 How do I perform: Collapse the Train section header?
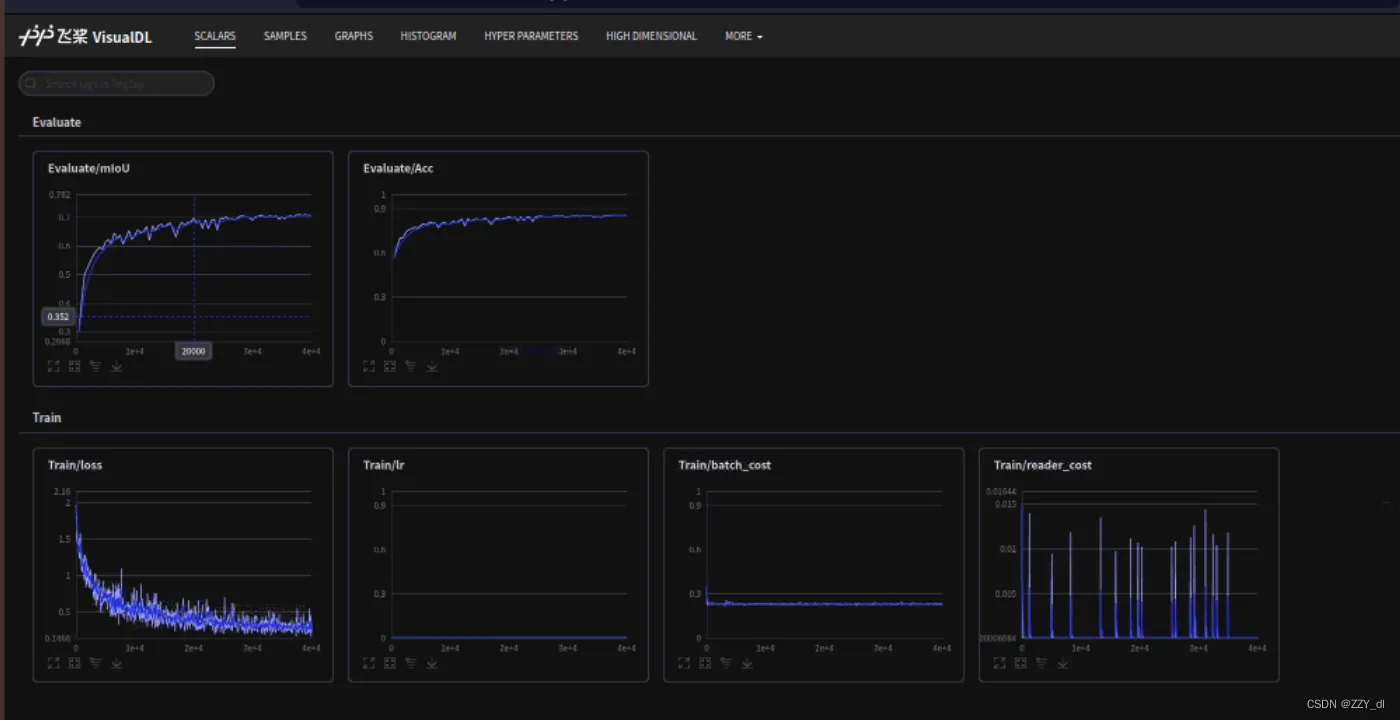click(47, 417)
